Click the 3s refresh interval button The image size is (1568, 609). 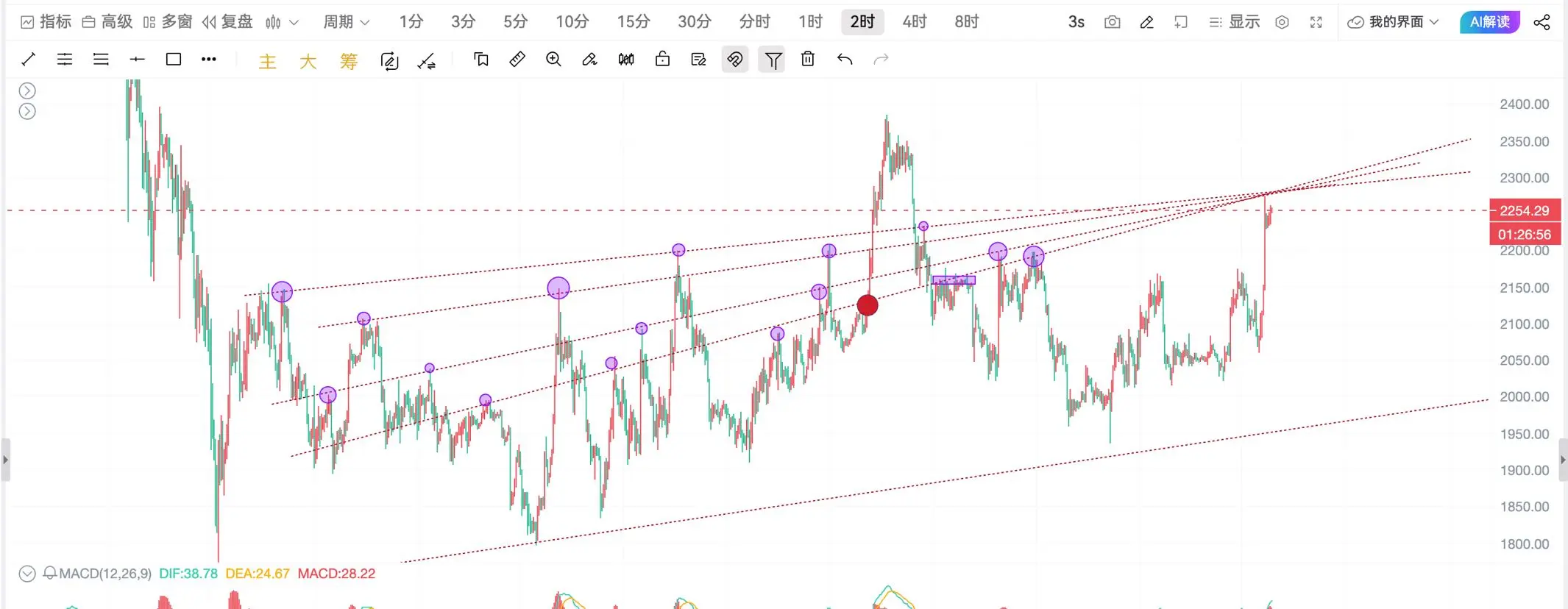tap(1076, 22)
